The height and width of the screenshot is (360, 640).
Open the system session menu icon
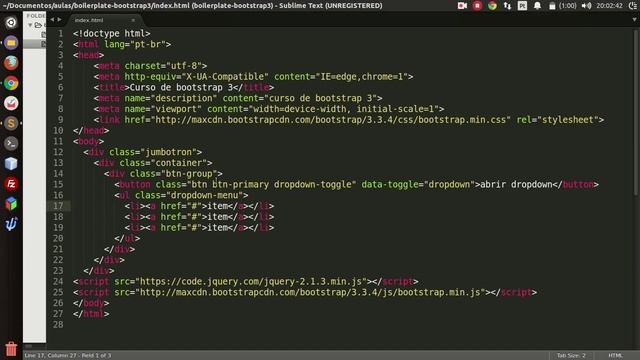tap(633, 6)
